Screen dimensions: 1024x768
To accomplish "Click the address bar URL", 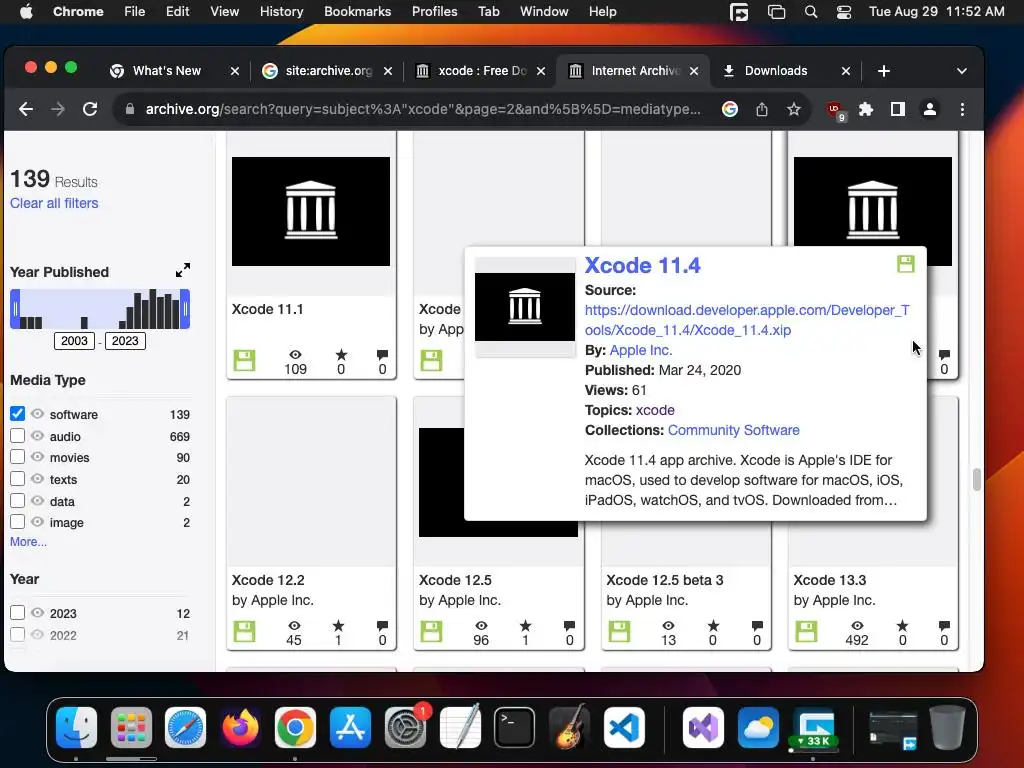I will coord(423,109).
